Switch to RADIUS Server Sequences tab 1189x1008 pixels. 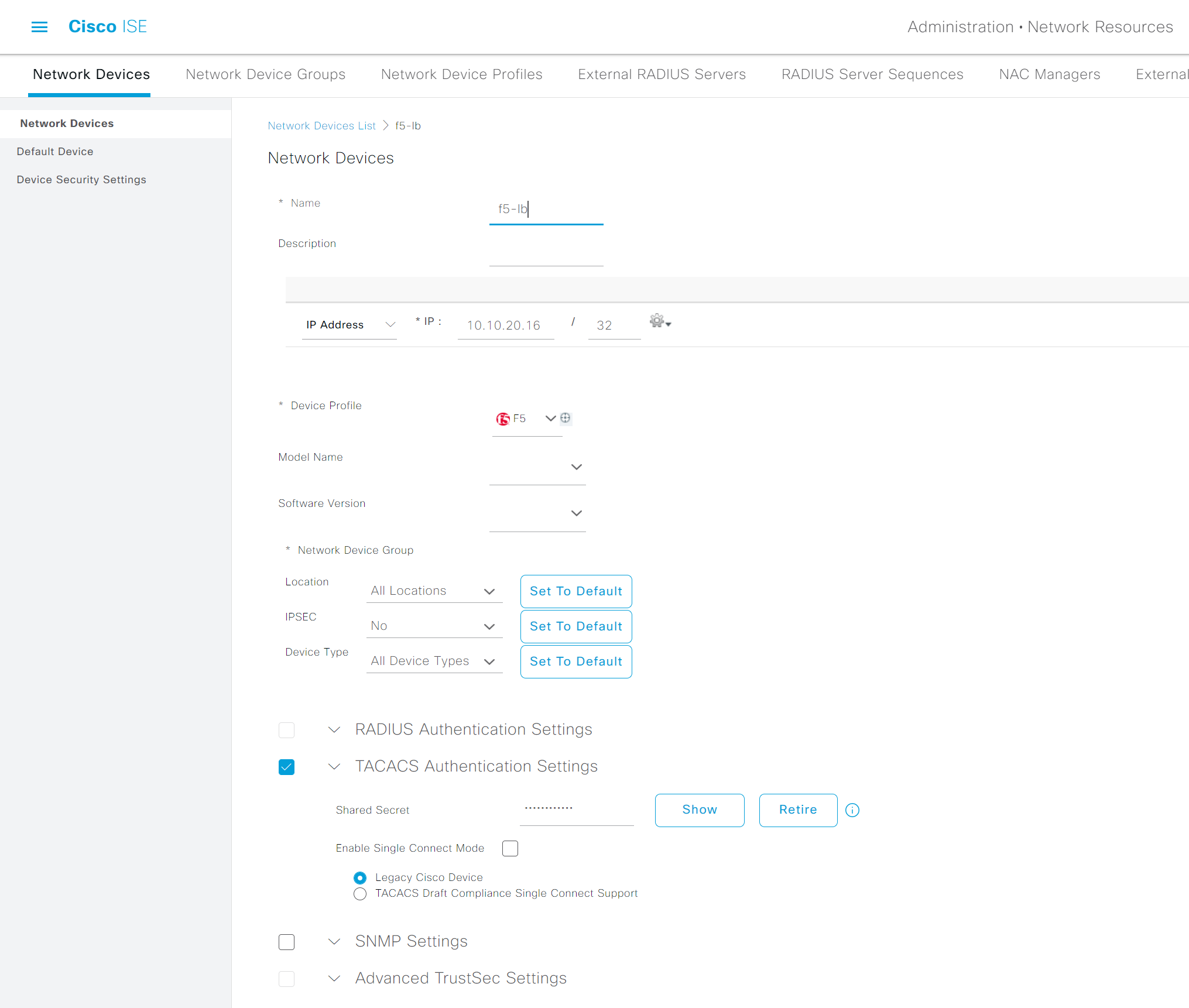[872, 74]
